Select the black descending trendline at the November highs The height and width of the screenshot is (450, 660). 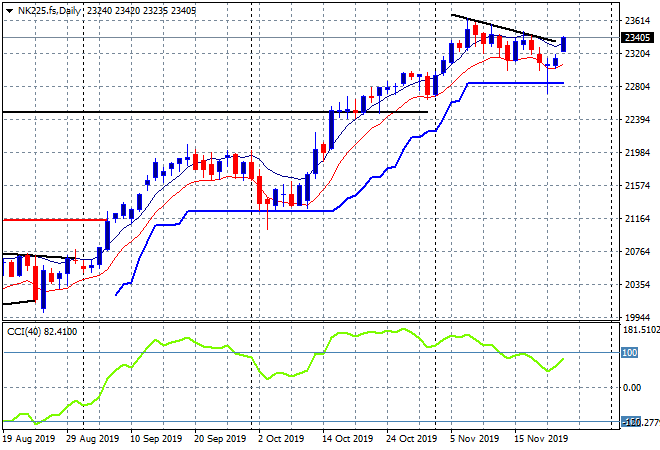coord(503,28)
